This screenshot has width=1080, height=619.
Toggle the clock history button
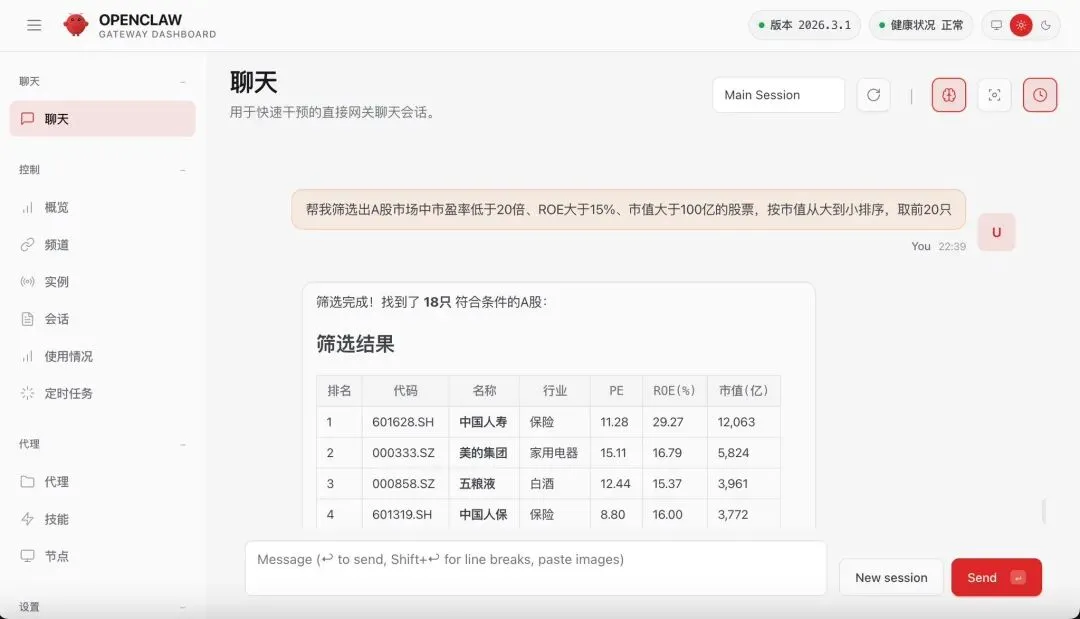(1039, 95)
